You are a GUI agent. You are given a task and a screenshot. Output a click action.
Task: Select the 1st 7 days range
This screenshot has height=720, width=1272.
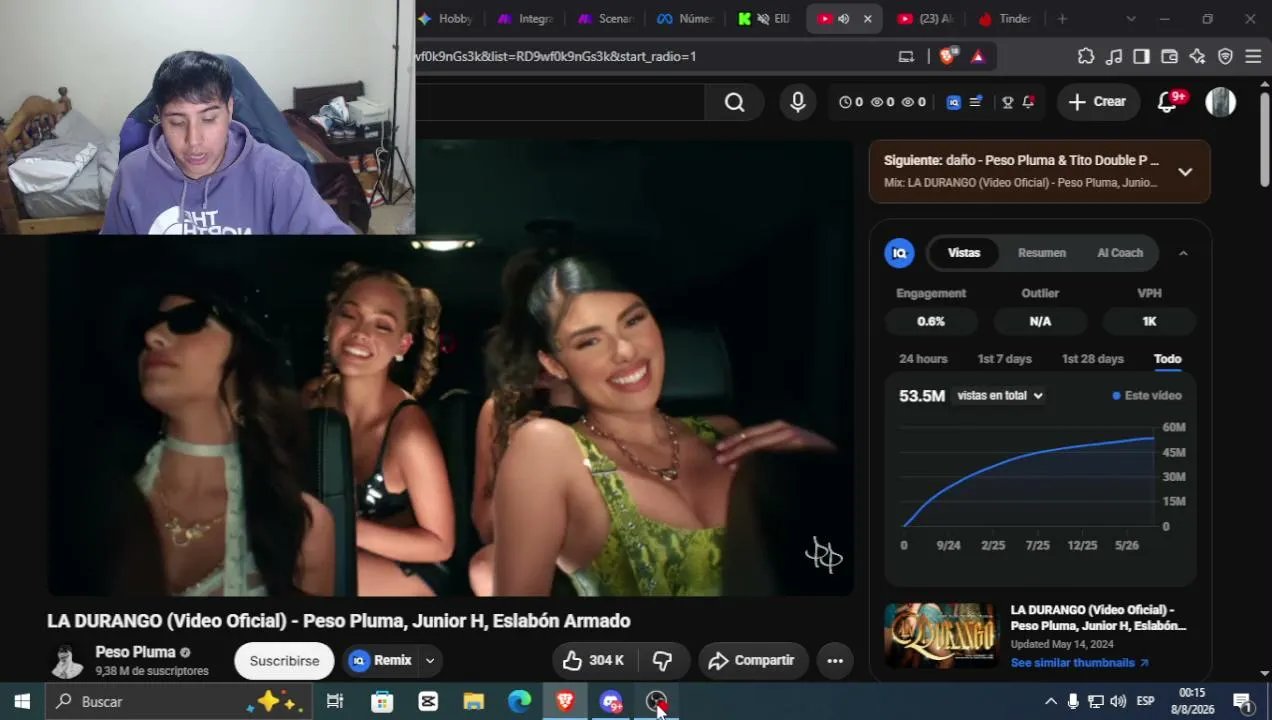[1004, 359]
